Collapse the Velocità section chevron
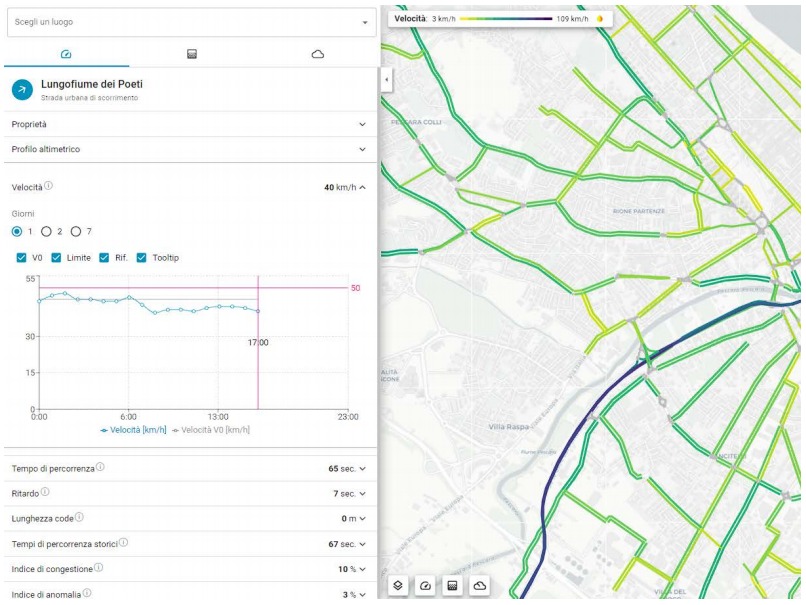Screen dimensions: 806x605 pyautogui.click(x=362, y=187)
